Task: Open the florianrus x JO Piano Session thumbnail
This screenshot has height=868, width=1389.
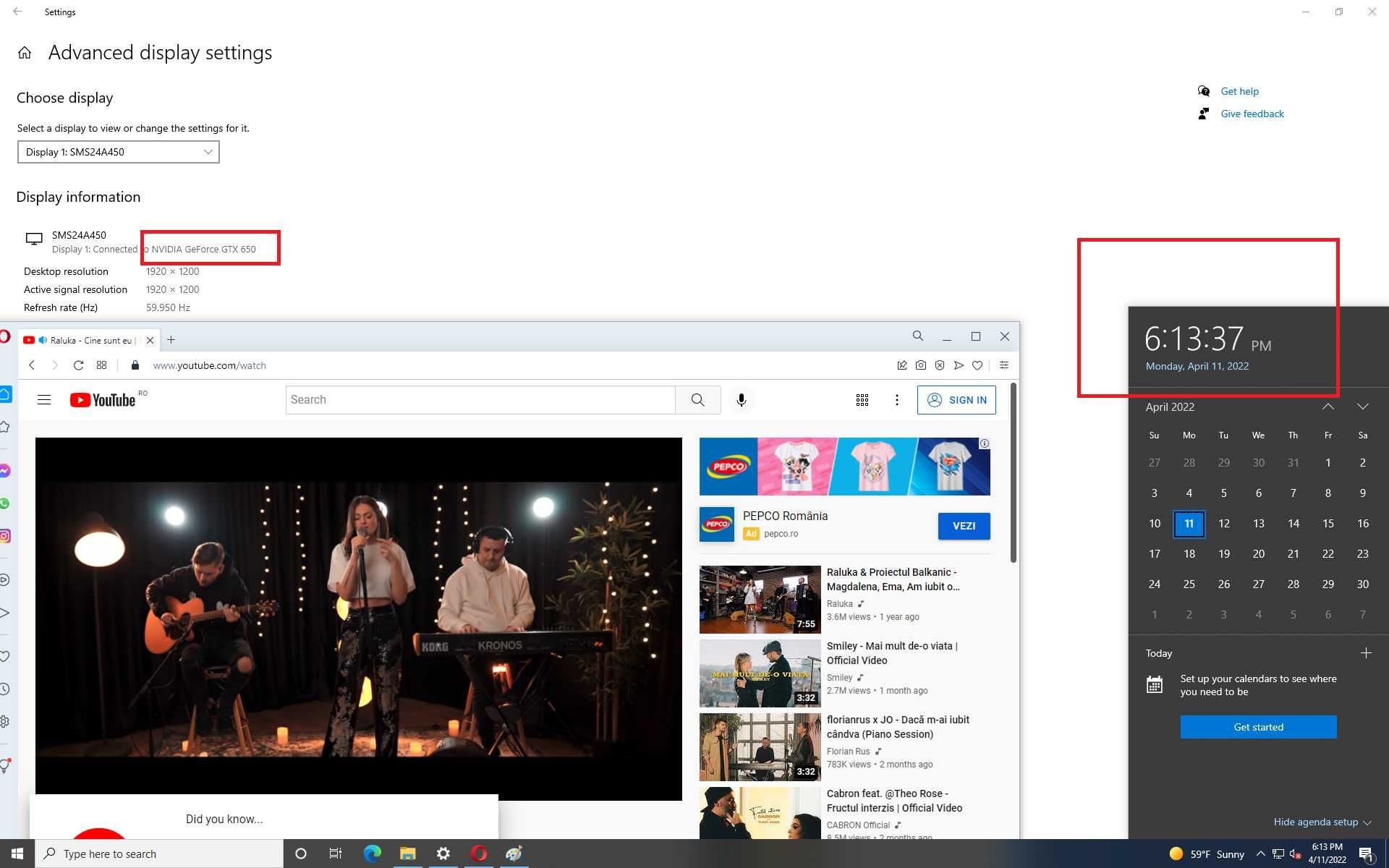Action: click(760, 747)
